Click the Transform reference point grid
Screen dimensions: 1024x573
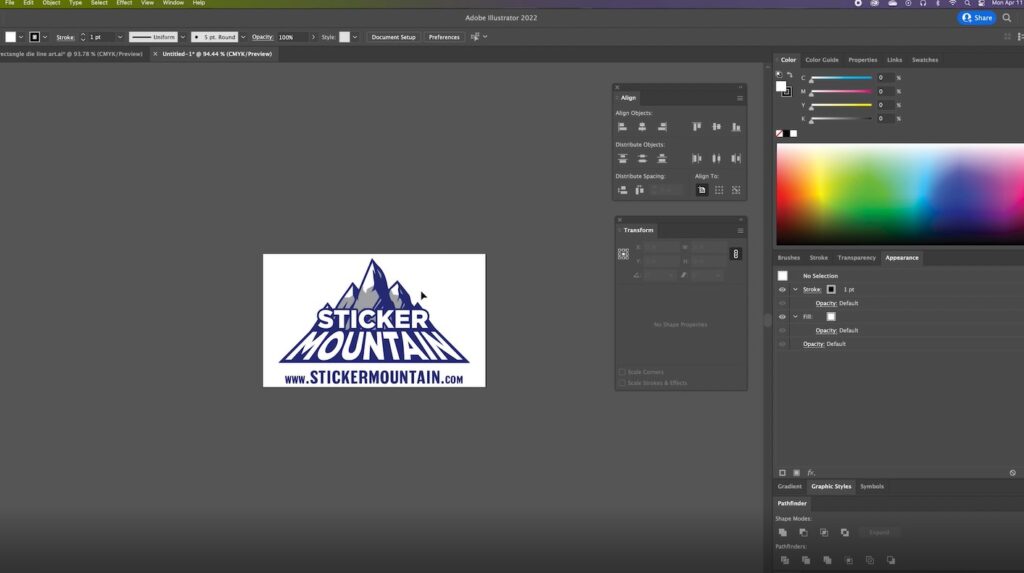[623, 254]
